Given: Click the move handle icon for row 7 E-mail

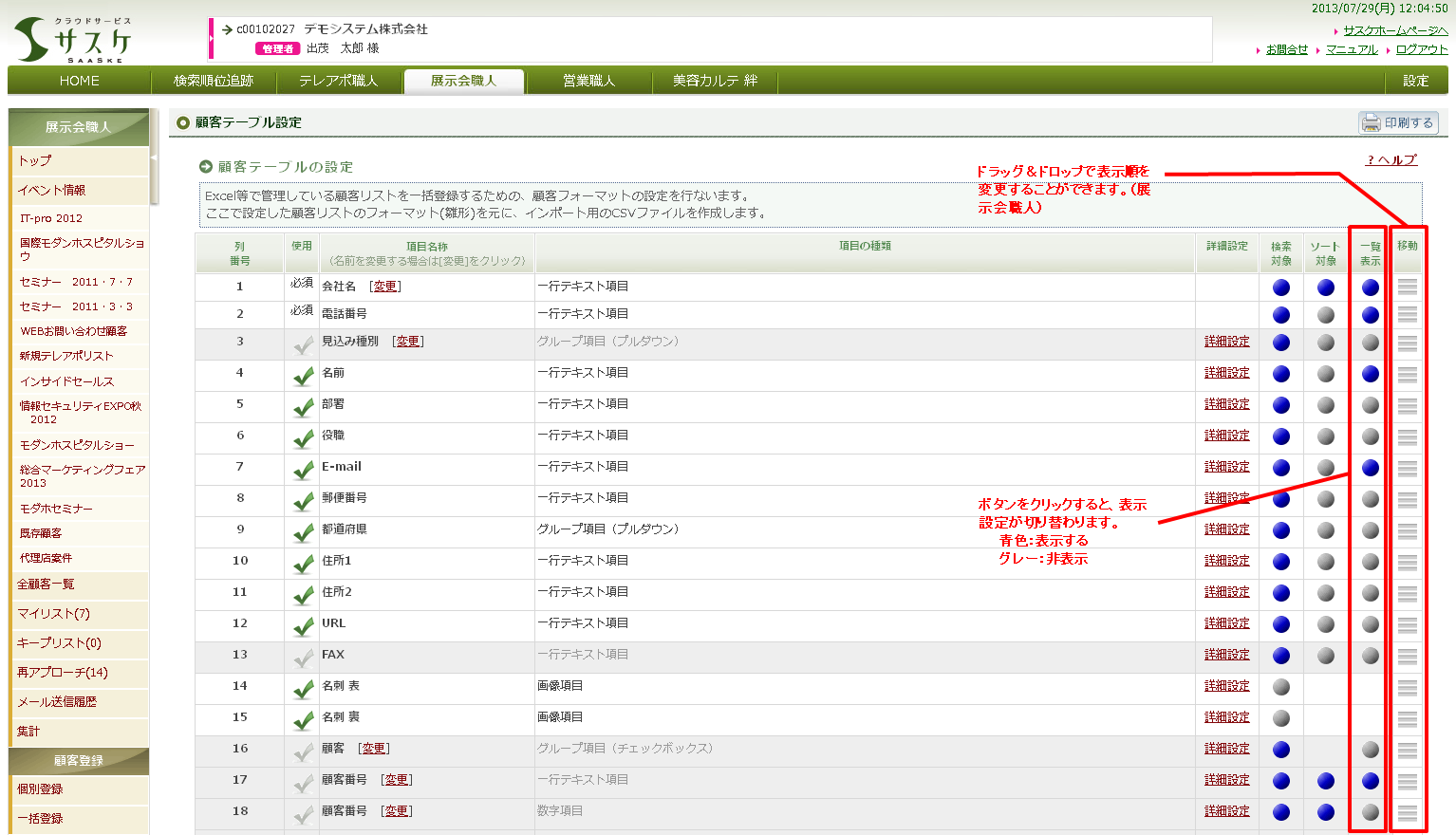Looking at the screenshot, I should [x=1408, y=468].
